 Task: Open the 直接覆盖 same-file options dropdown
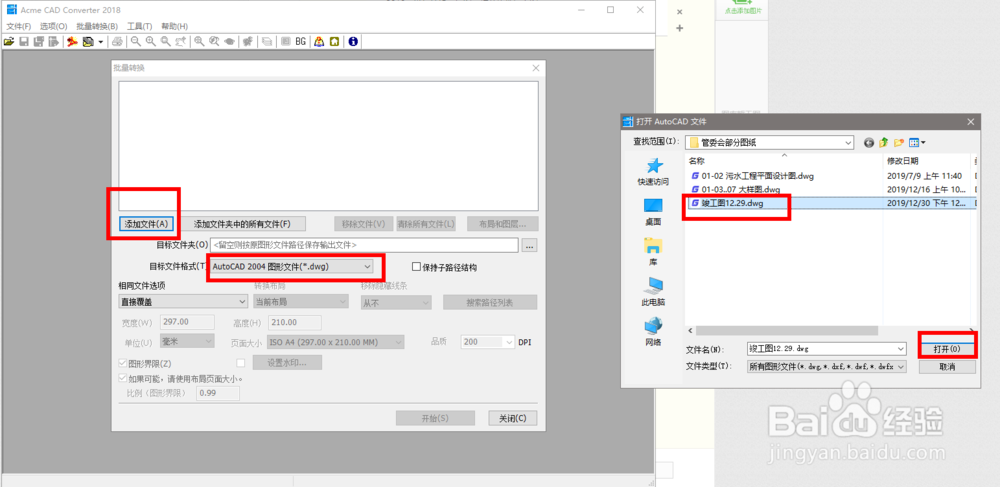pos(183,302)
